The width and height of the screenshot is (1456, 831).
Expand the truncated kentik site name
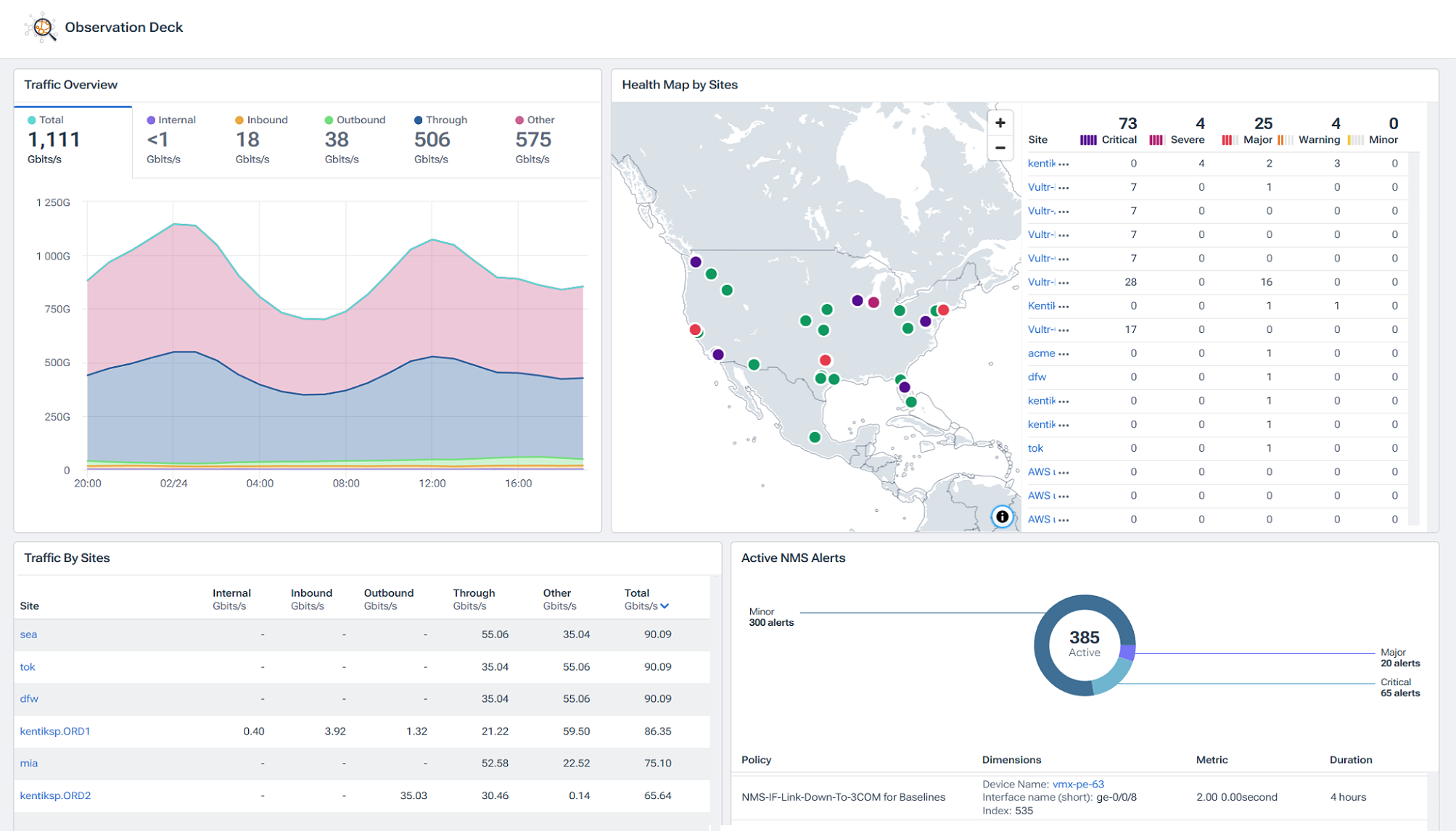(1062, 163)
